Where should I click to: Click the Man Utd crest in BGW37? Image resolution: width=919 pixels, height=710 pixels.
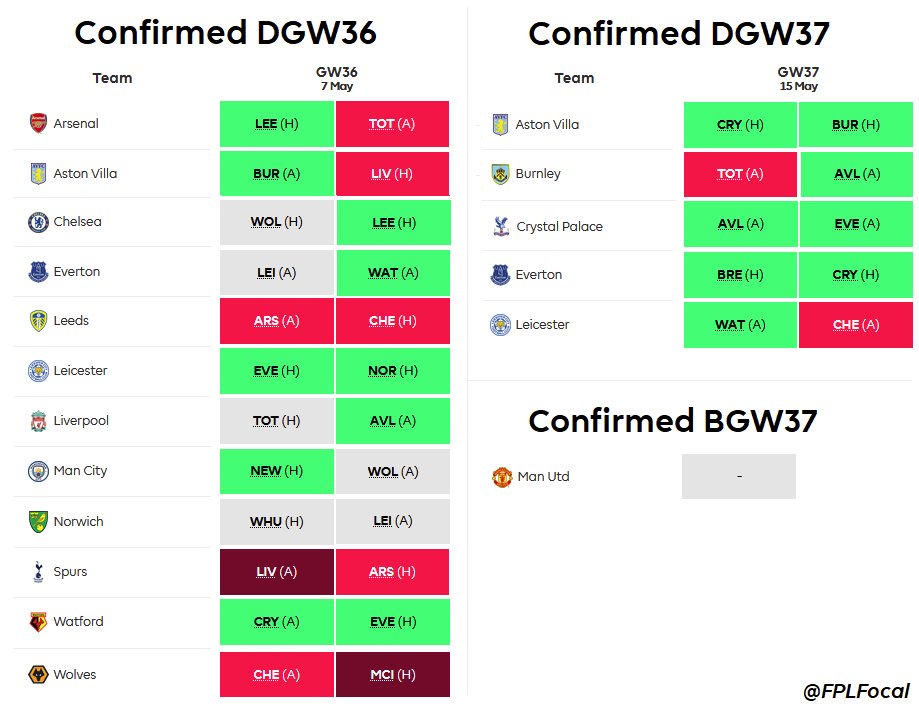click(502, 477)
